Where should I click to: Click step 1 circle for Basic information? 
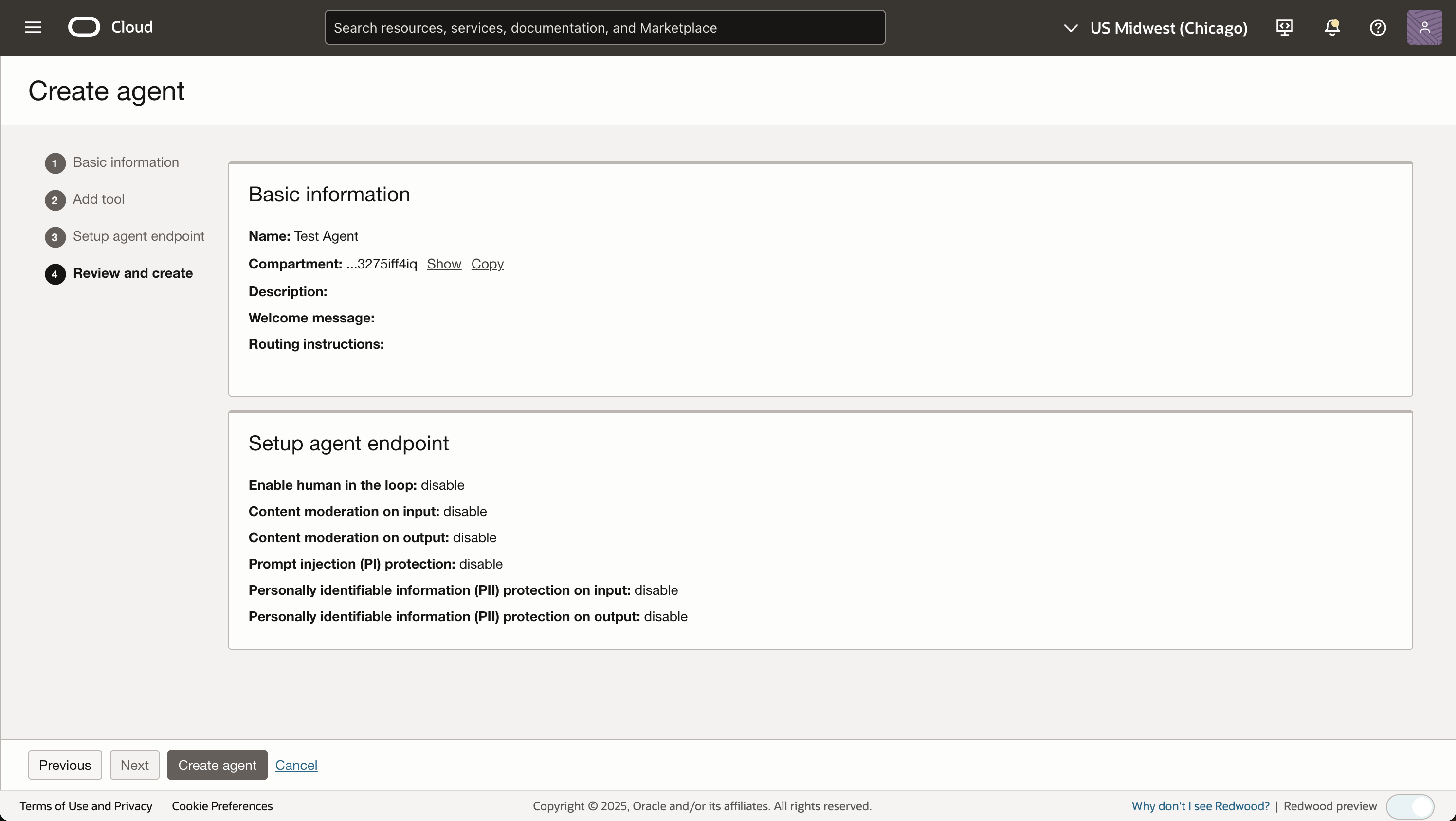click(55, 163)
